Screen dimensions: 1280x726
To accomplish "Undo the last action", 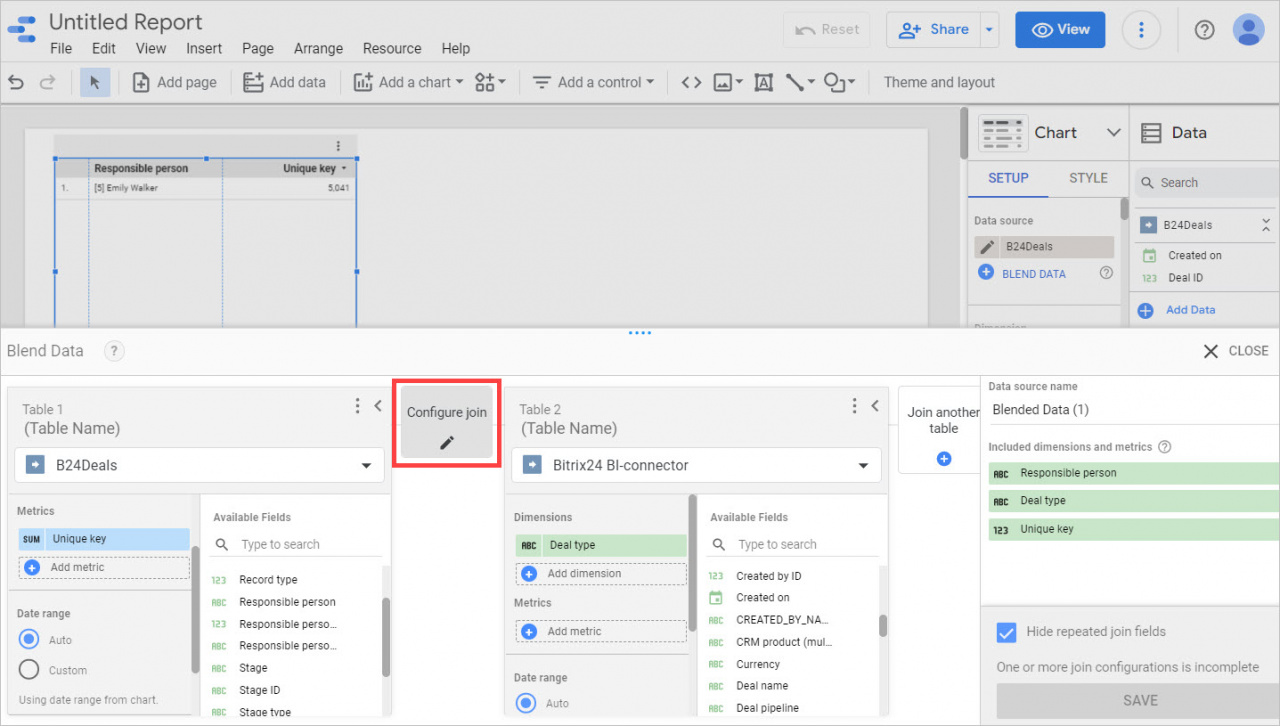I will tap(16, 82).
